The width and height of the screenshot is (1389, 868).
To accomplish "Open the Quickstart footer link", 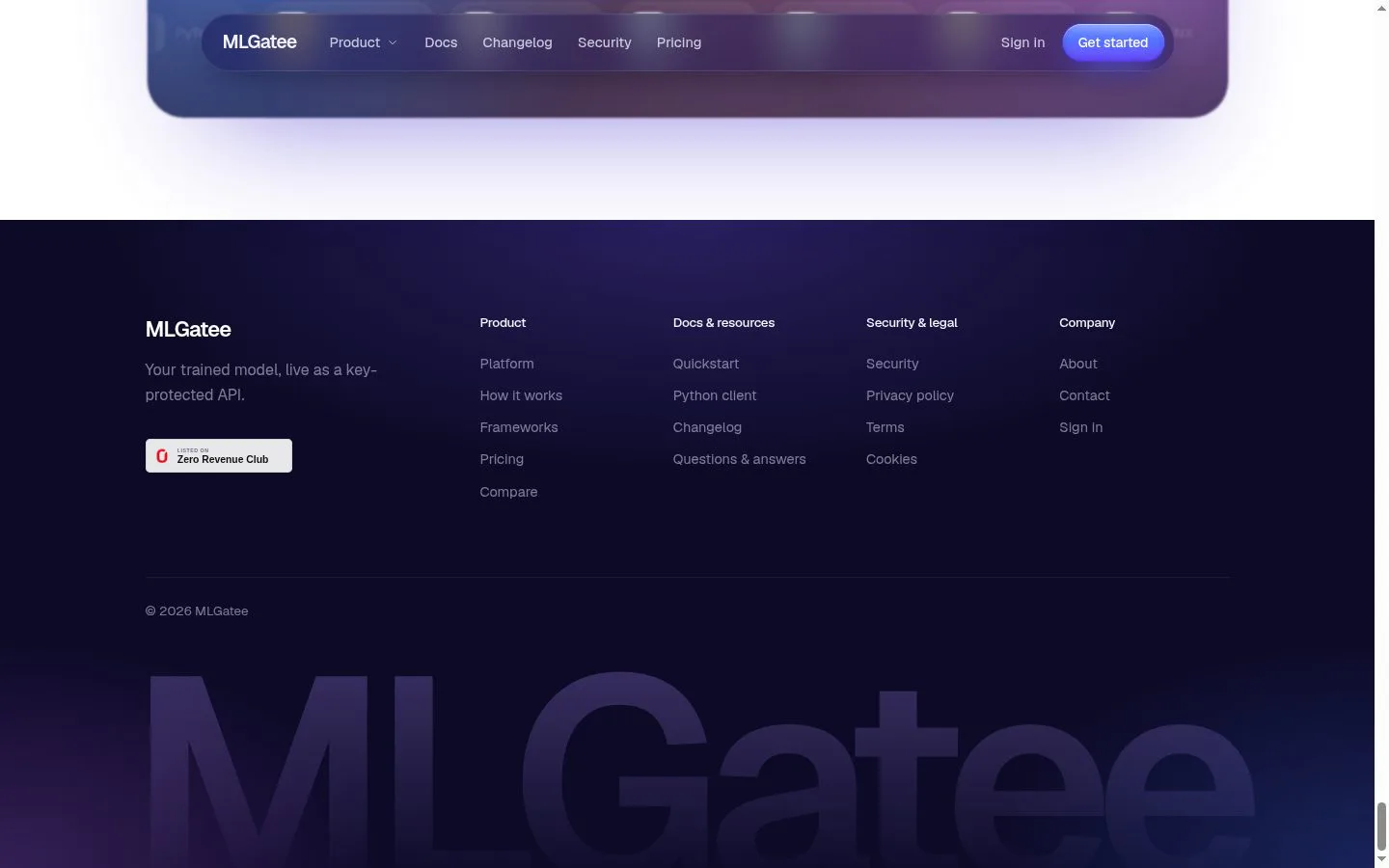I will coord(706,364).
